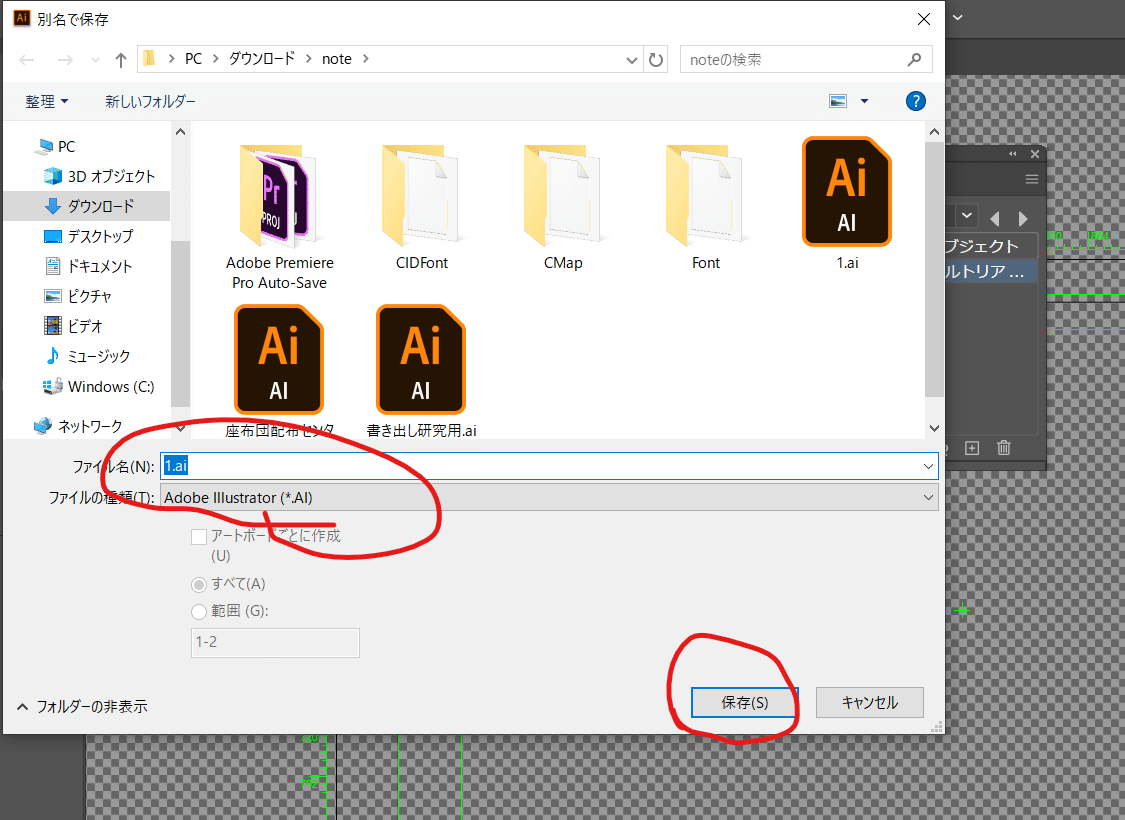Viewport: 1125px width, 820px height.
Task: Click the Back arrow in the save dialog
Action: tap(27, 60)
